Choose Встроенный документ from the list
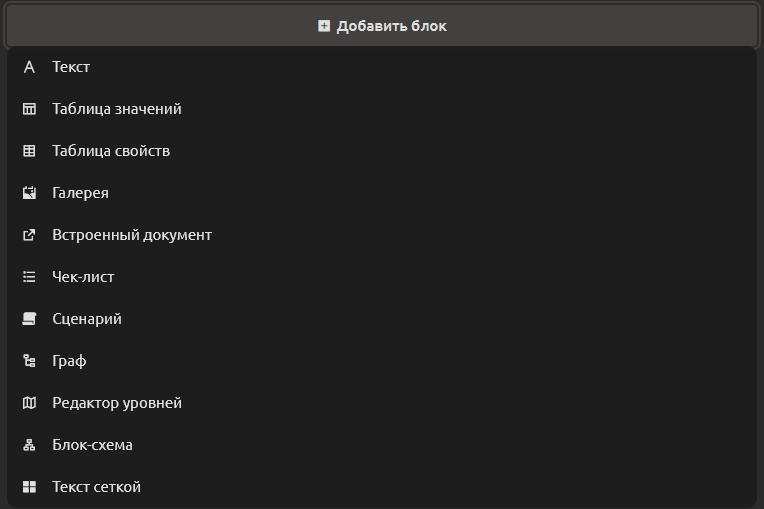The height and width of the screenshot is (509, 764). click(382, 235)
